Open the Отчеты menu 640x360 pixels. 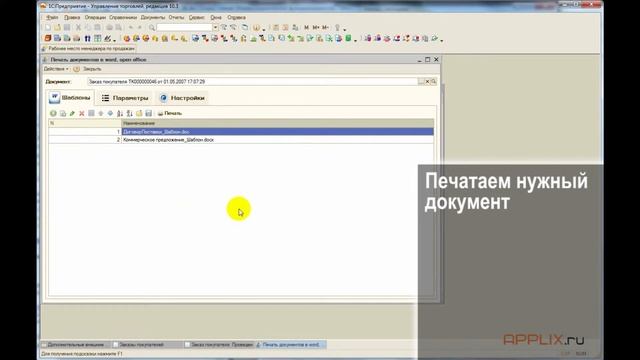coord(176,18)
